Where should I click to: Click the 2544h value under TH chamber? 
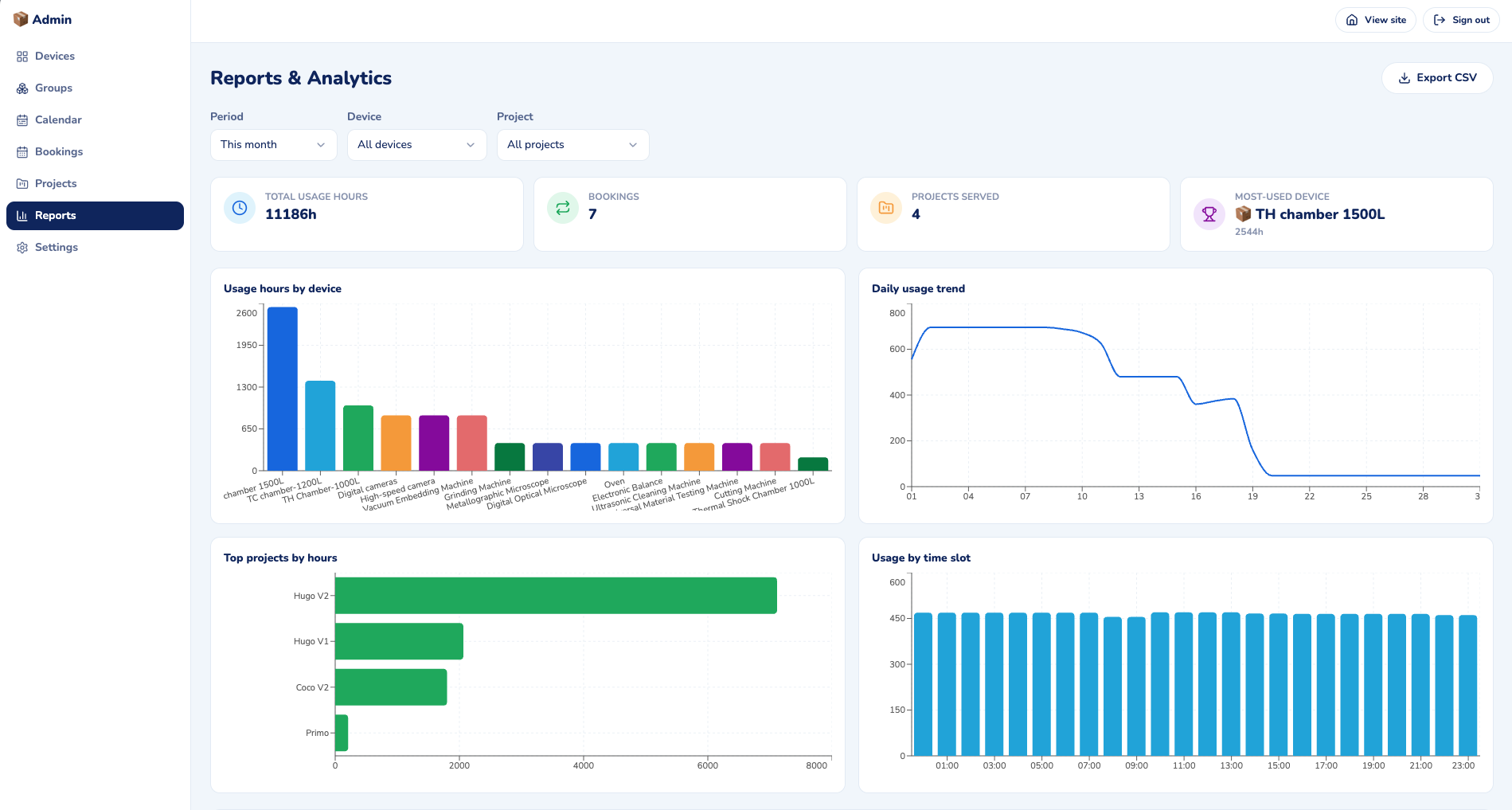click(1248, 232)
